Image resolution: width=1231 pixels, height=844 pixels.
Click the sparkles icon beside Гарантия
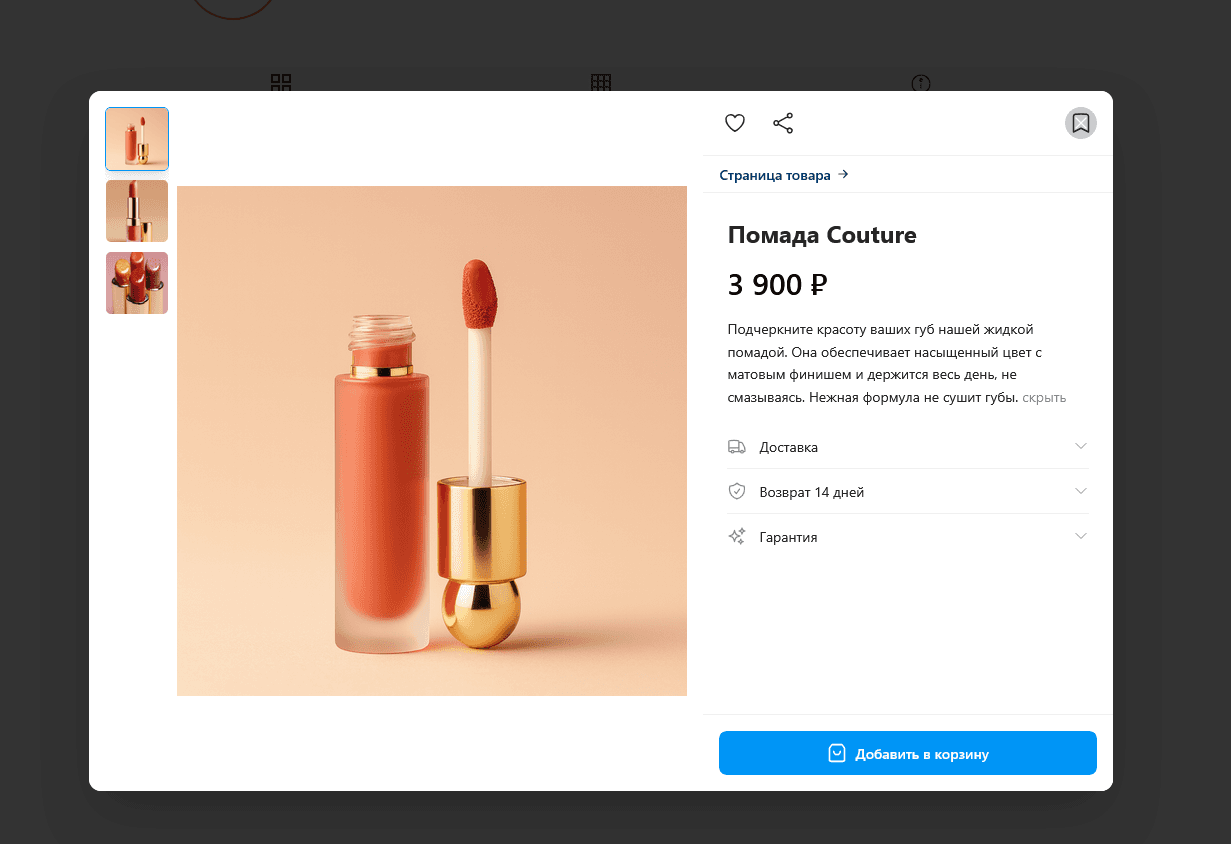737,536
